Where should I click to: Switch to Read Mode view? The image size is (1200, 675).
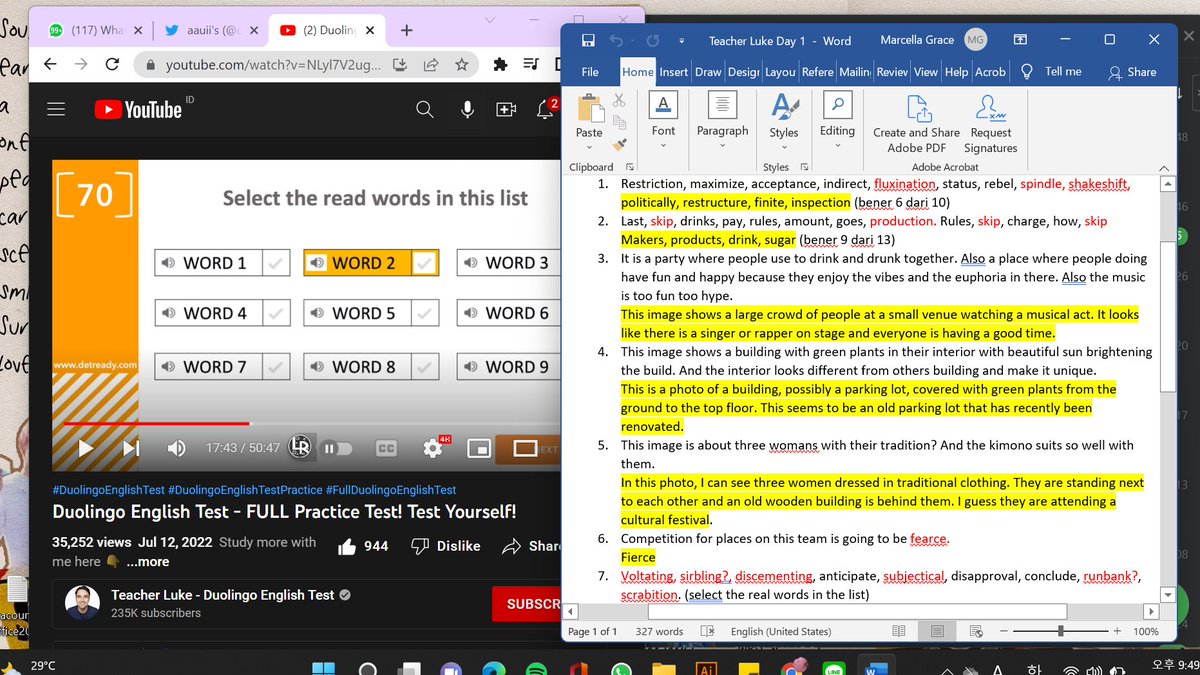click(x=899, y=632)
